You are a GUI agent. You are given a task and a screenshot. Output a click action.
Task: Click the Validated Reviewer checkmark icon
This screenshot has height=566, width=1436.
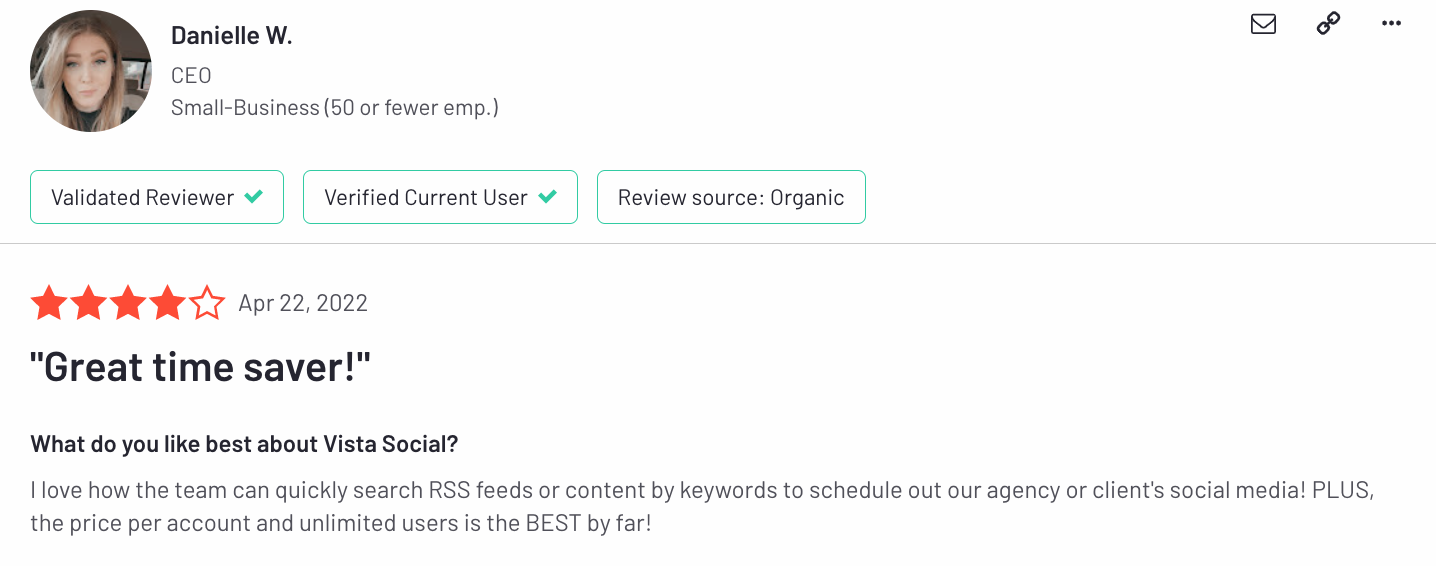[254, 197]
